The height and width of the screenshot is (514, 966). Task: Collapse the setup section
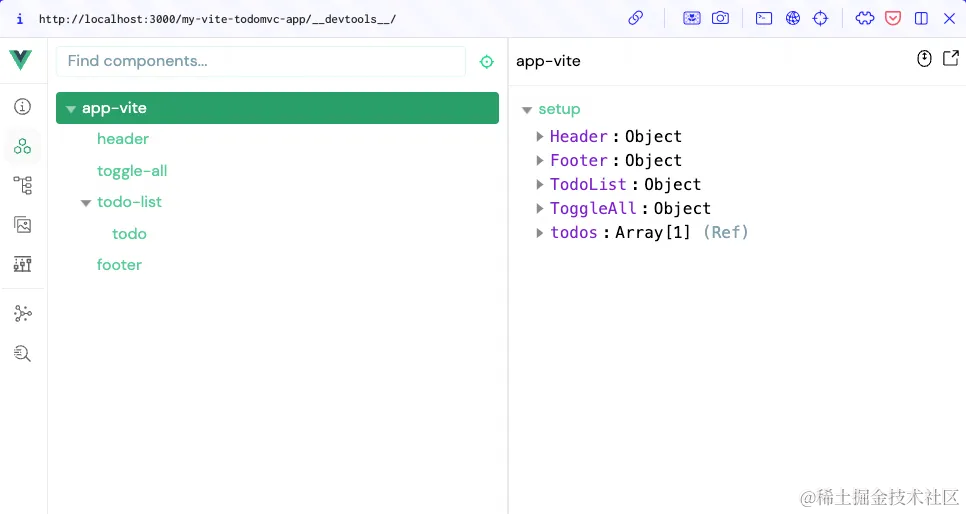coord(527,110)
